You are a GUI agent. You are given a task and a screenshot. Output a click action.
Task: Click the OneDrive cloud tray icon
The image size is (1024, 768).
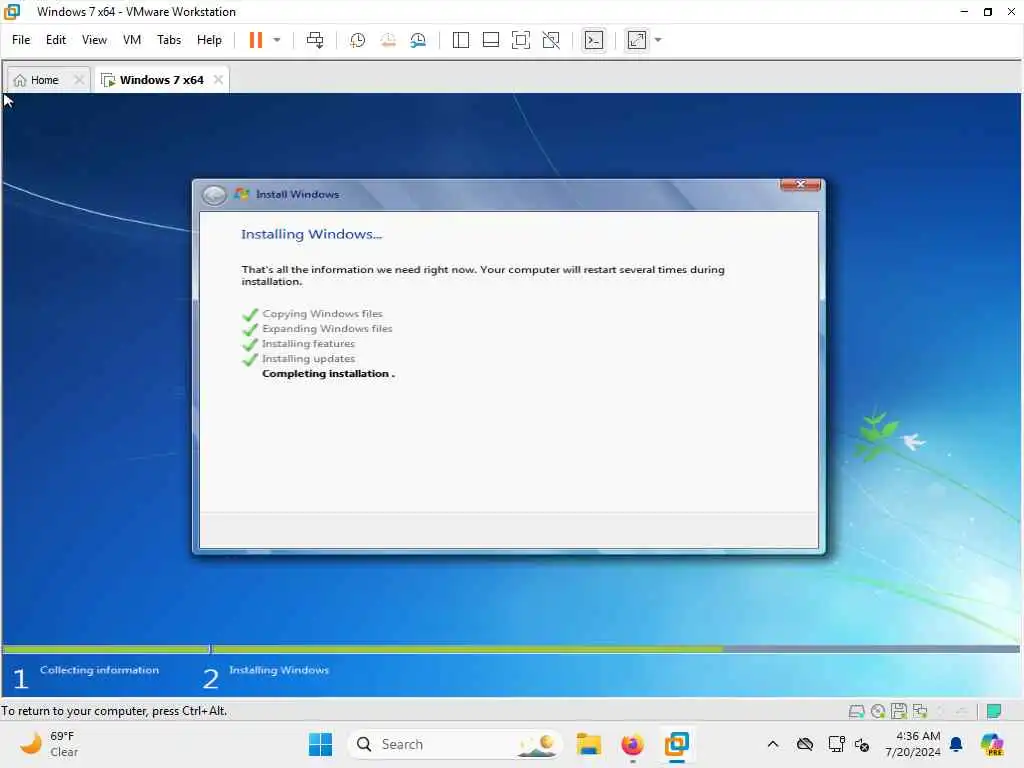805,744
